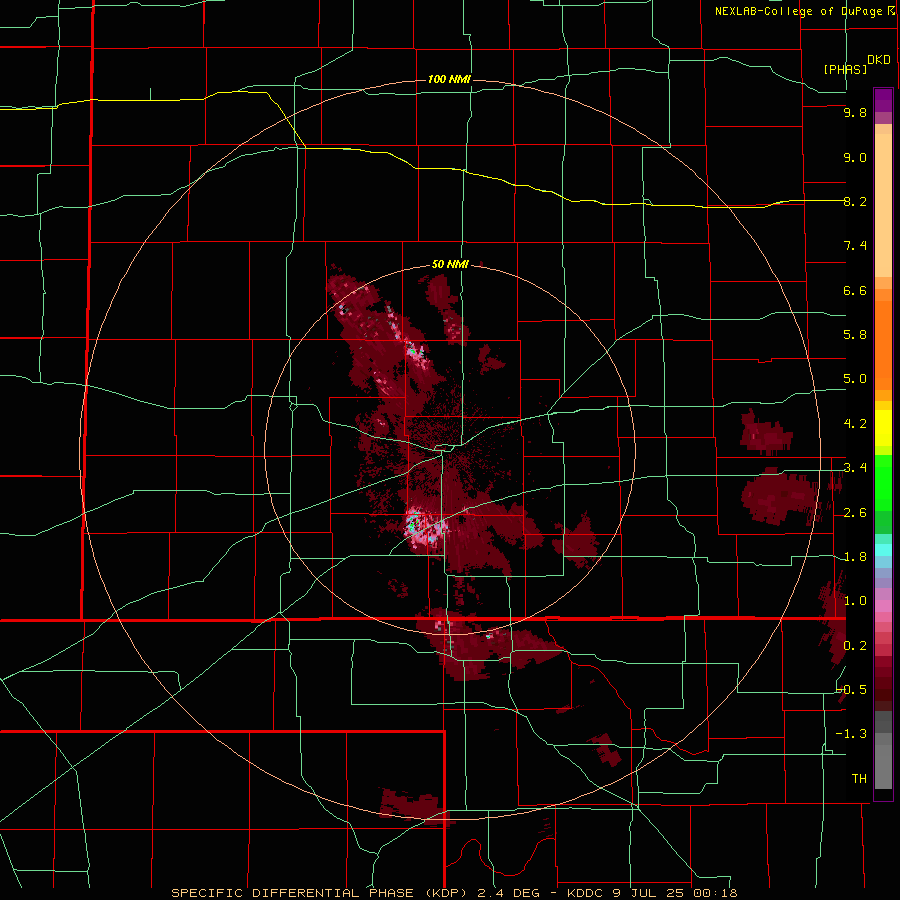This screenshot has width=900, height=900.
Task: Click the 7.4 scale value
Action: [855, 246]
